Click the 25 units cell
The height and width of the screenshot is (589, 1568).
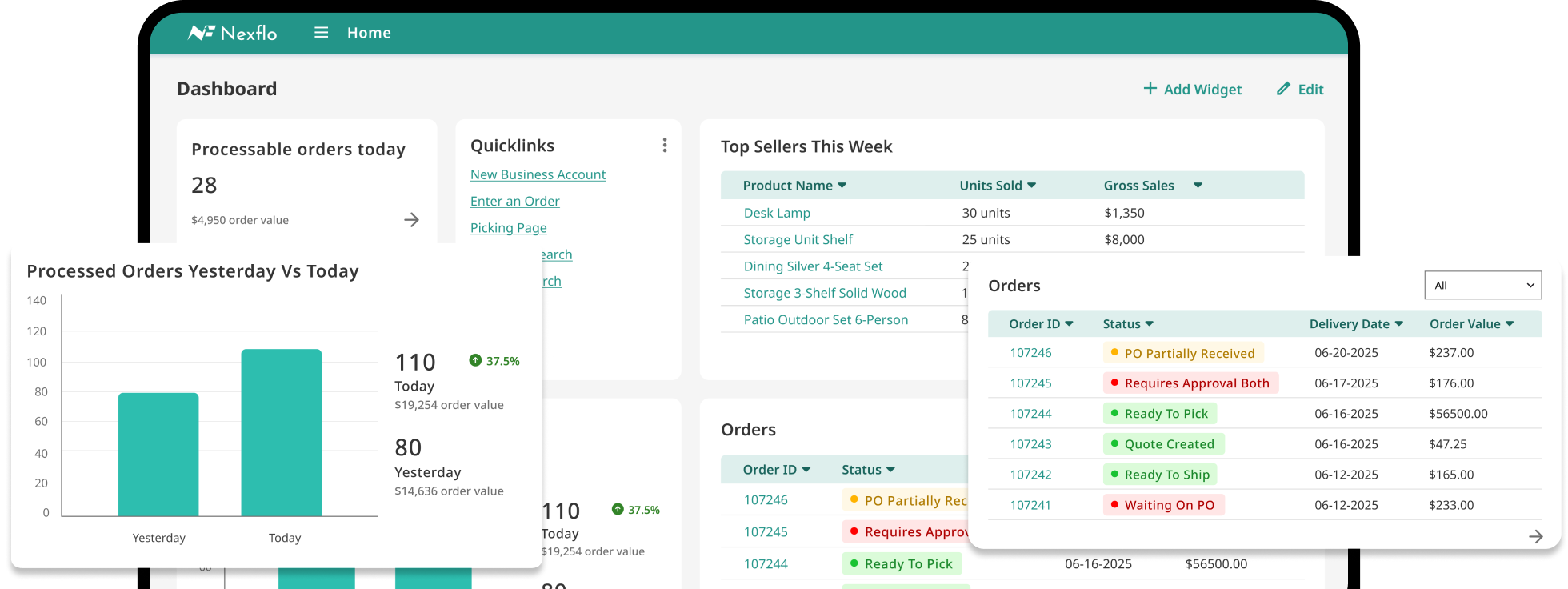[x=986, y=239]
